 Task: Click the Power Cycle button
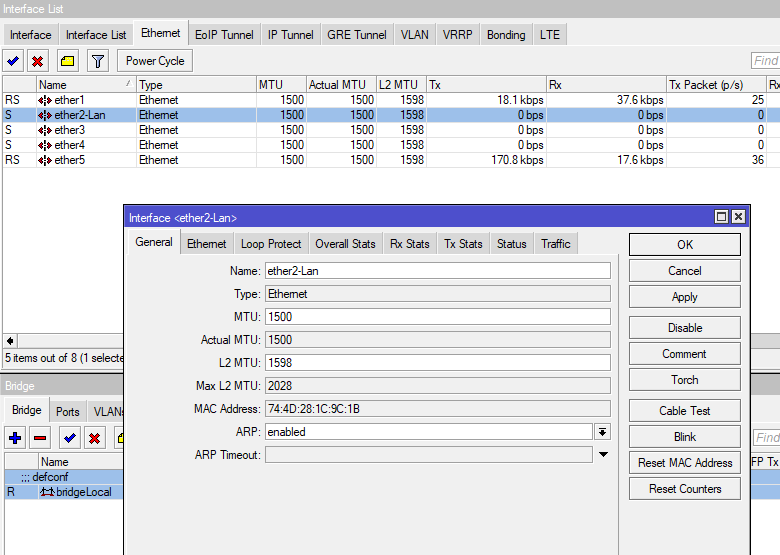pos(155,61)
